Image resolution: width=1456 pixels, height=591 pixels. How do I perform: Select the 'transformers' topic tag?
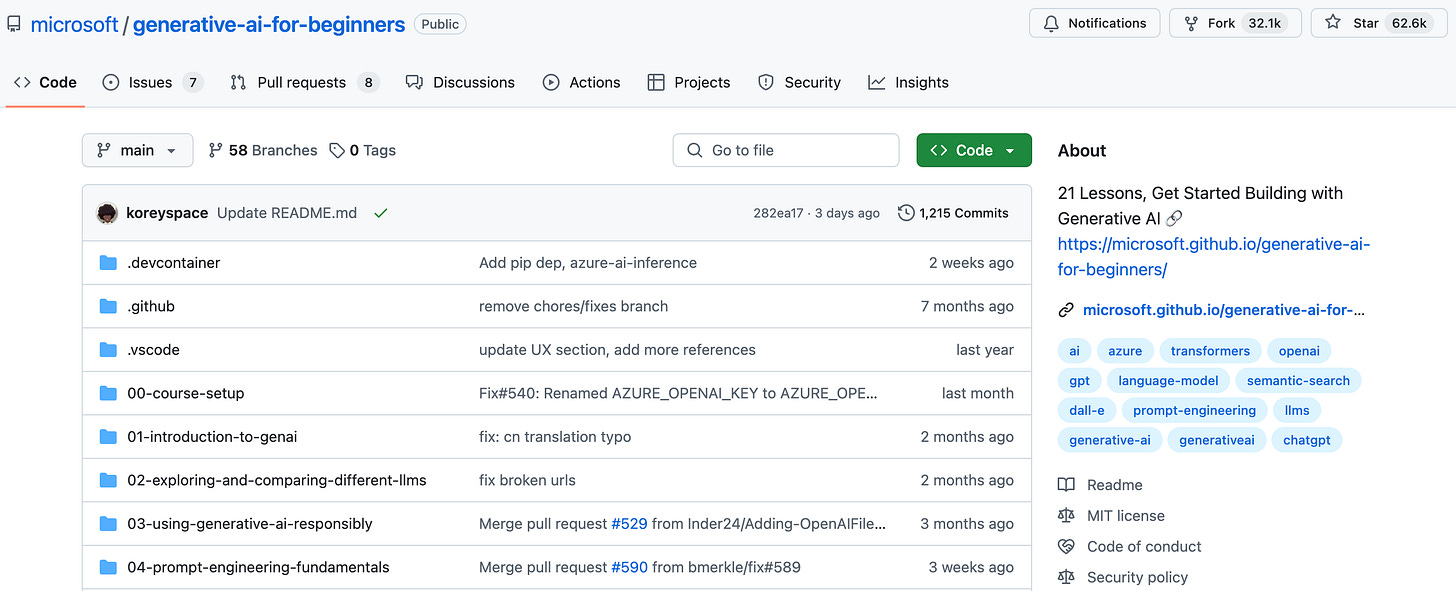pos(1210,351)
